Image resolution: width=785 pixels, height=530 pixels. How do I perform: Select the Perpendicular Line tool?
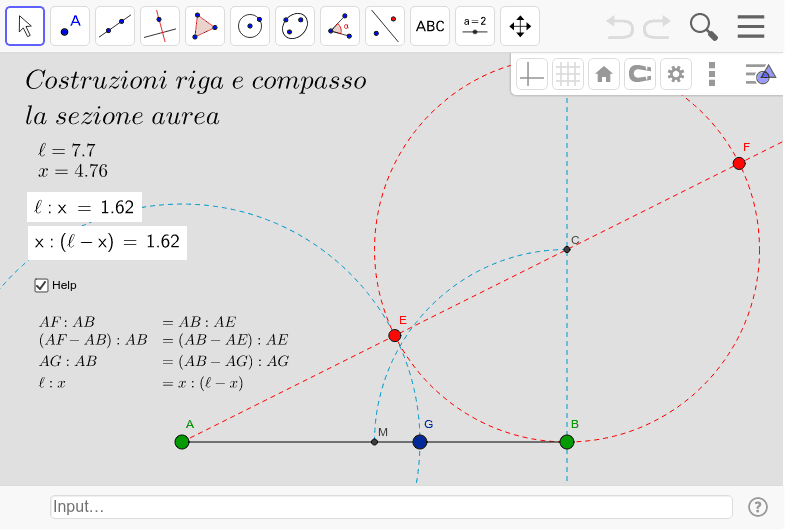coord(160,26)
